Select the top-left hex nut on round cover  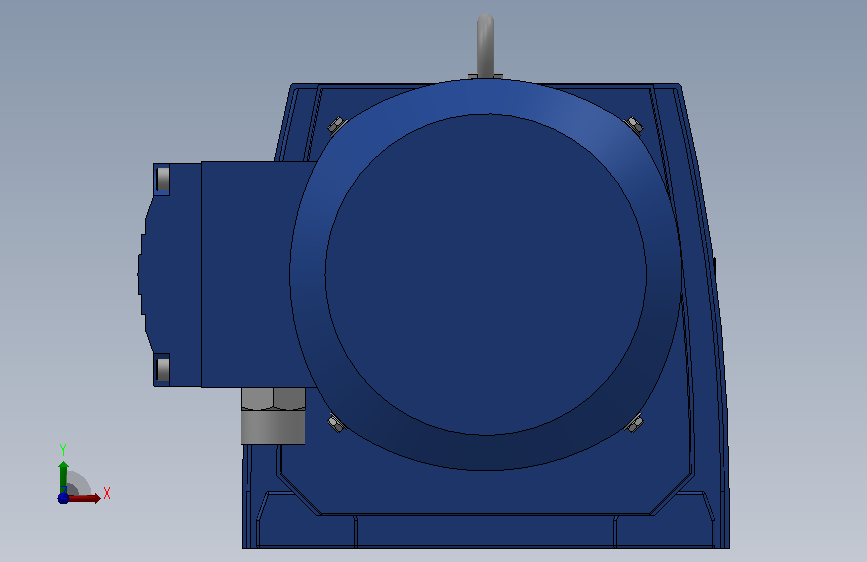pos(336,125)
